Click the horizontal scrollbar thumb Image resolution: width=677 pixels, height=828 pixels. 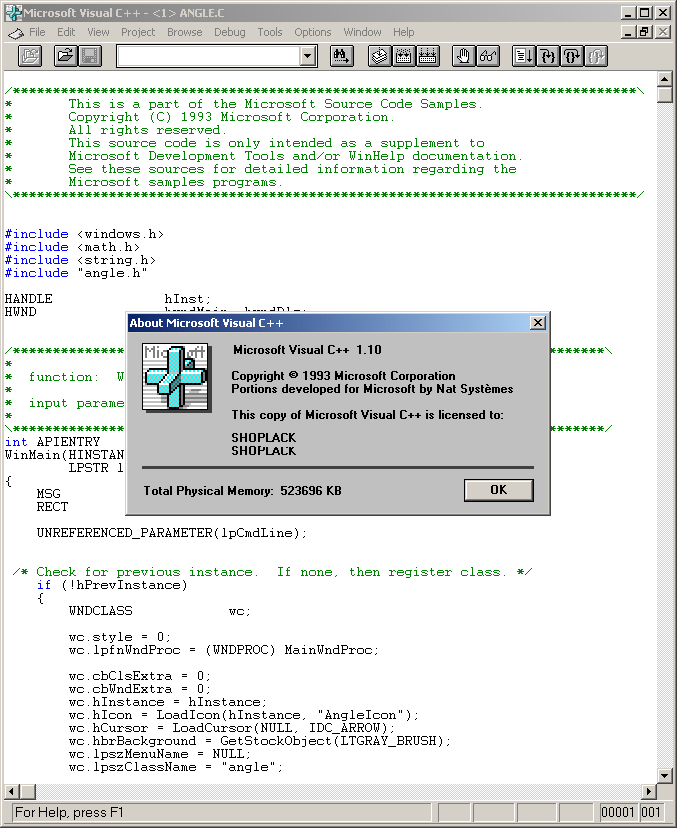click(x=28, y=791)
